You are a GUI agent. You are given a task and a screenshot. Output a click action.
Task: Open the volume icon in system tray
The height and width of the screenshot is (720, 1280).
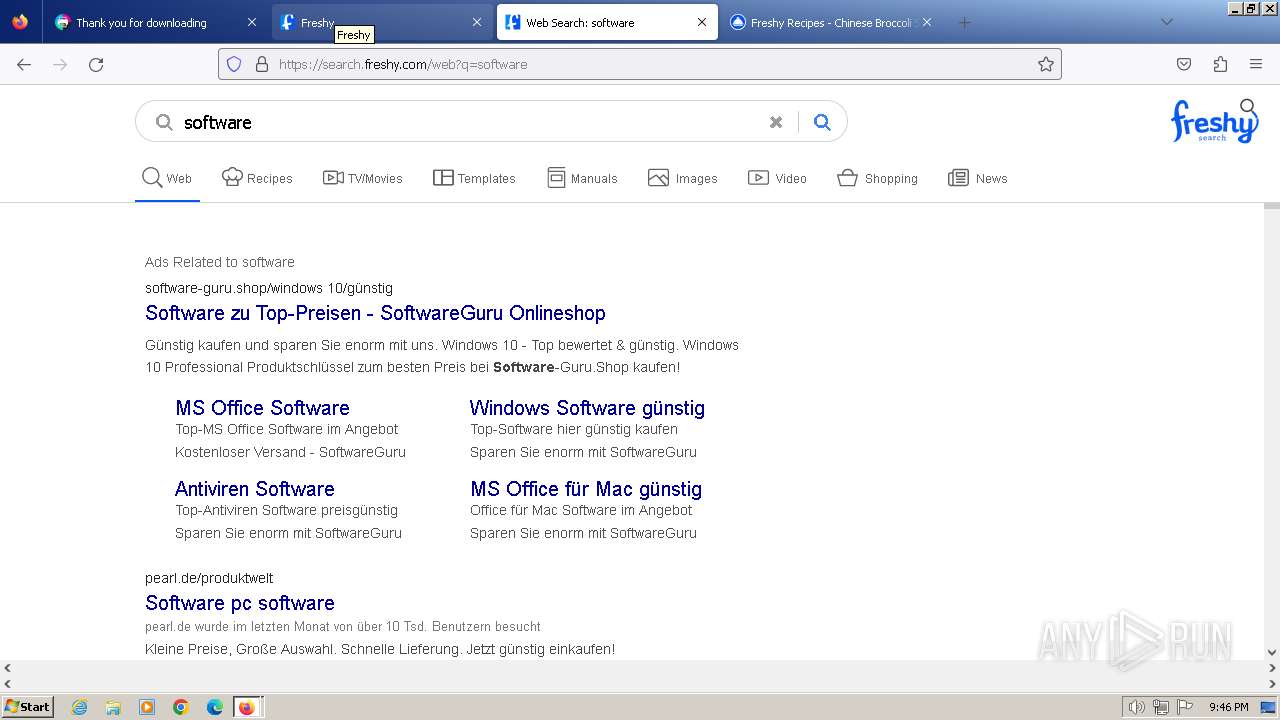1137,707
